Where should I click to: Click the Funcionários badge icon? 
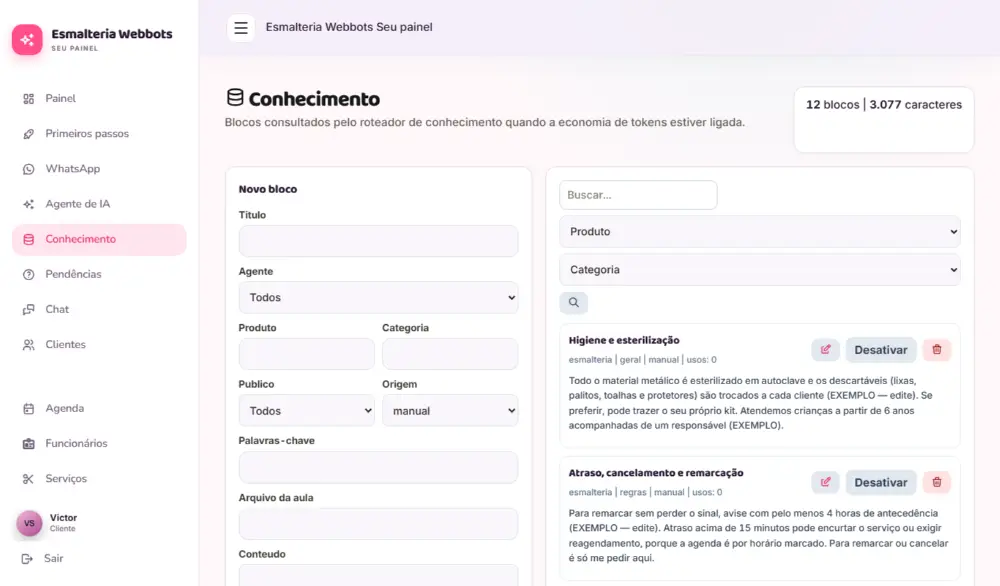coord(29,443)
